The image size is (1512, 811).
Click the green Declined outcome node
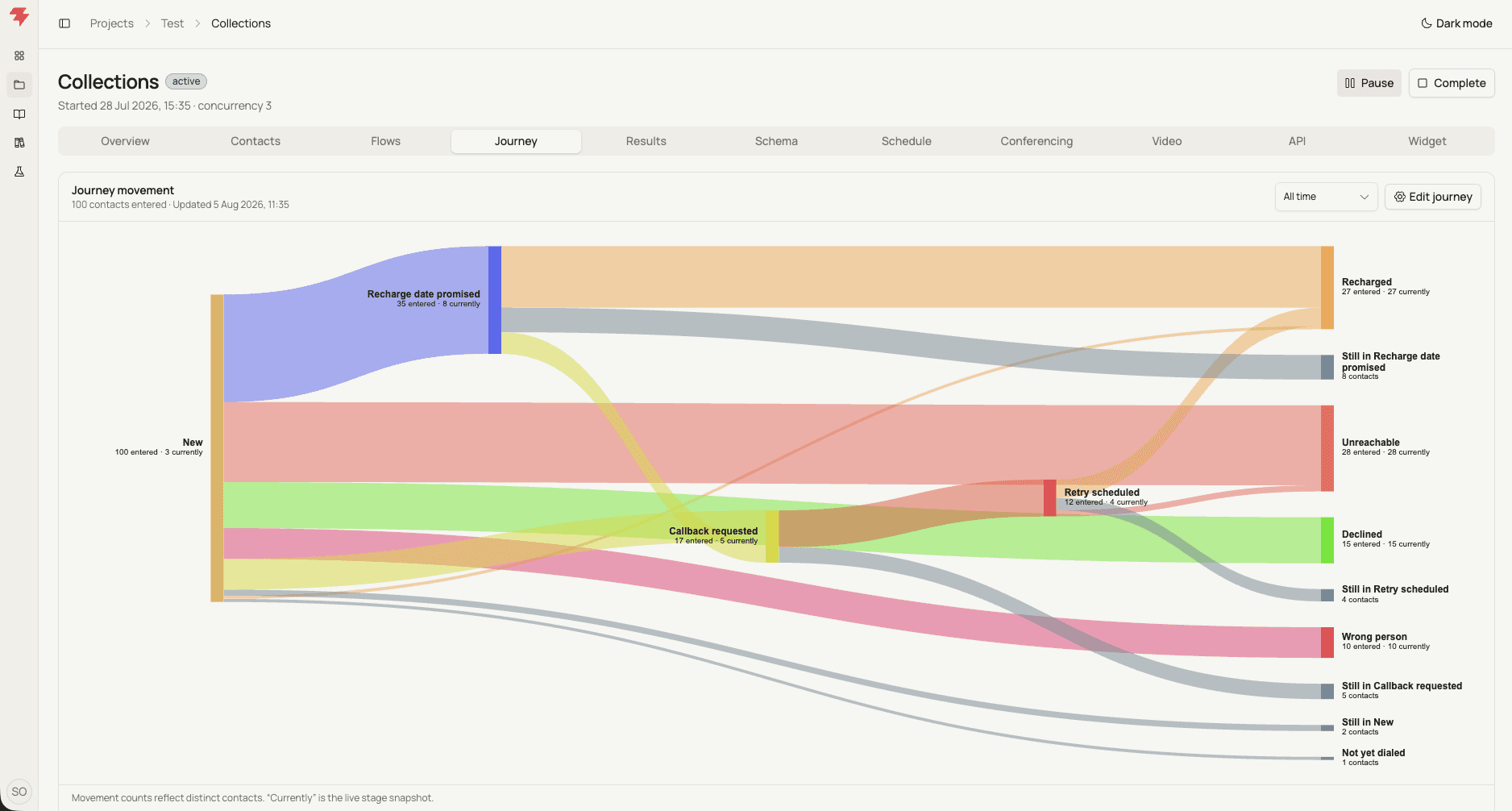[1327, 540]
